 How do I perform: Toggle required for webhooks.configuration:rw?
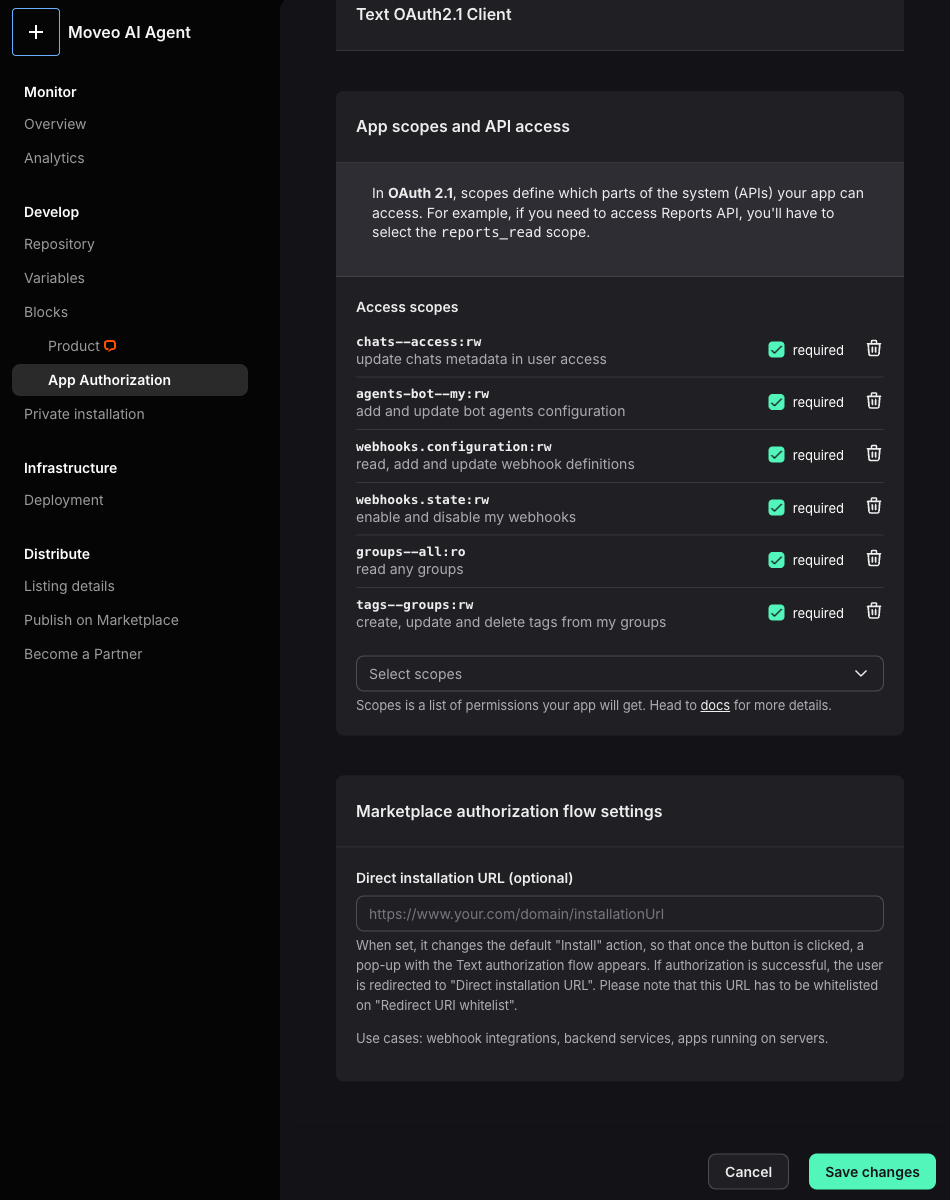click(776, 455)
